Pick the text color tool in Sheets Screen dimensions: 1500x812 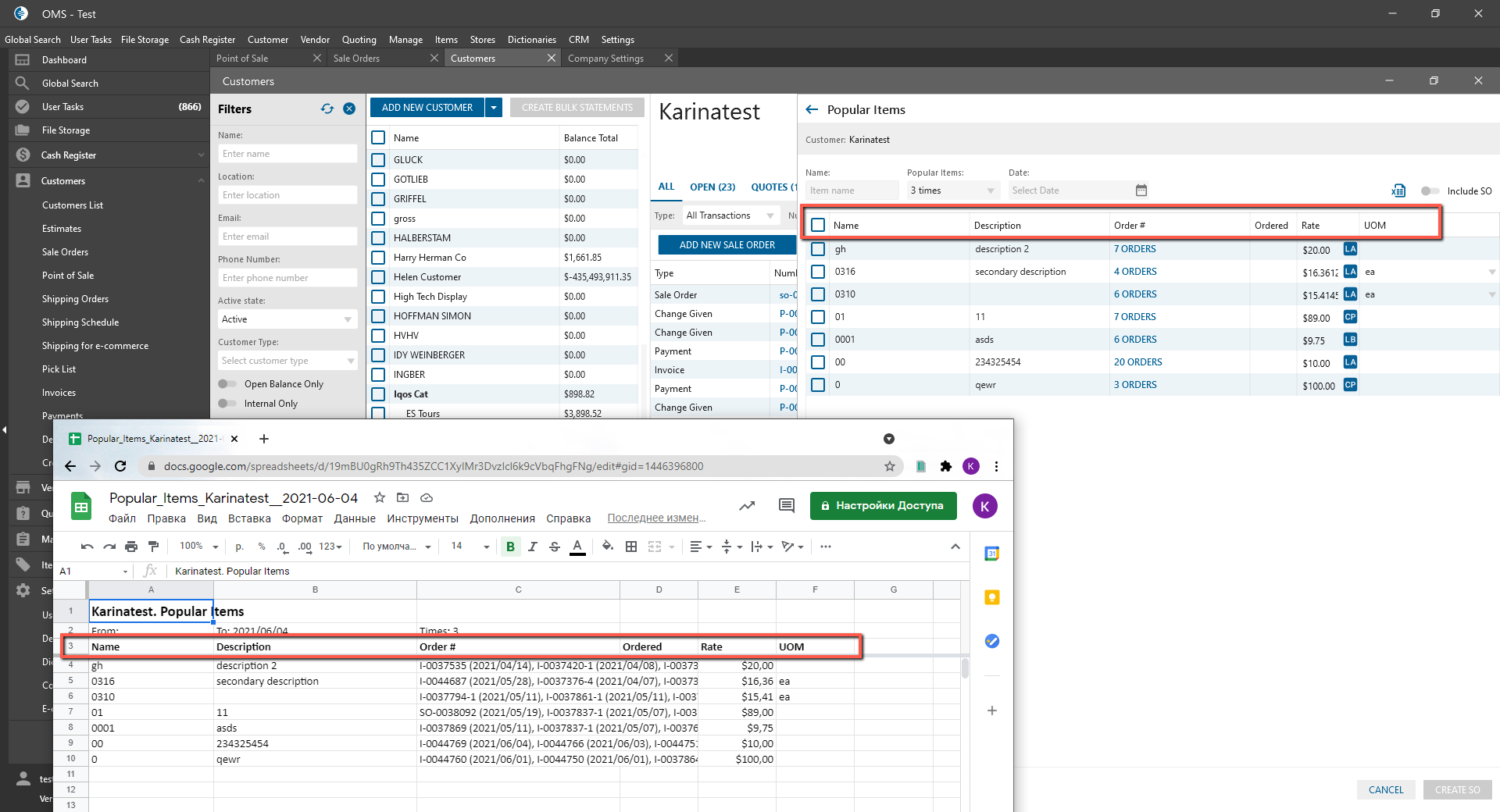click(577, 547)
